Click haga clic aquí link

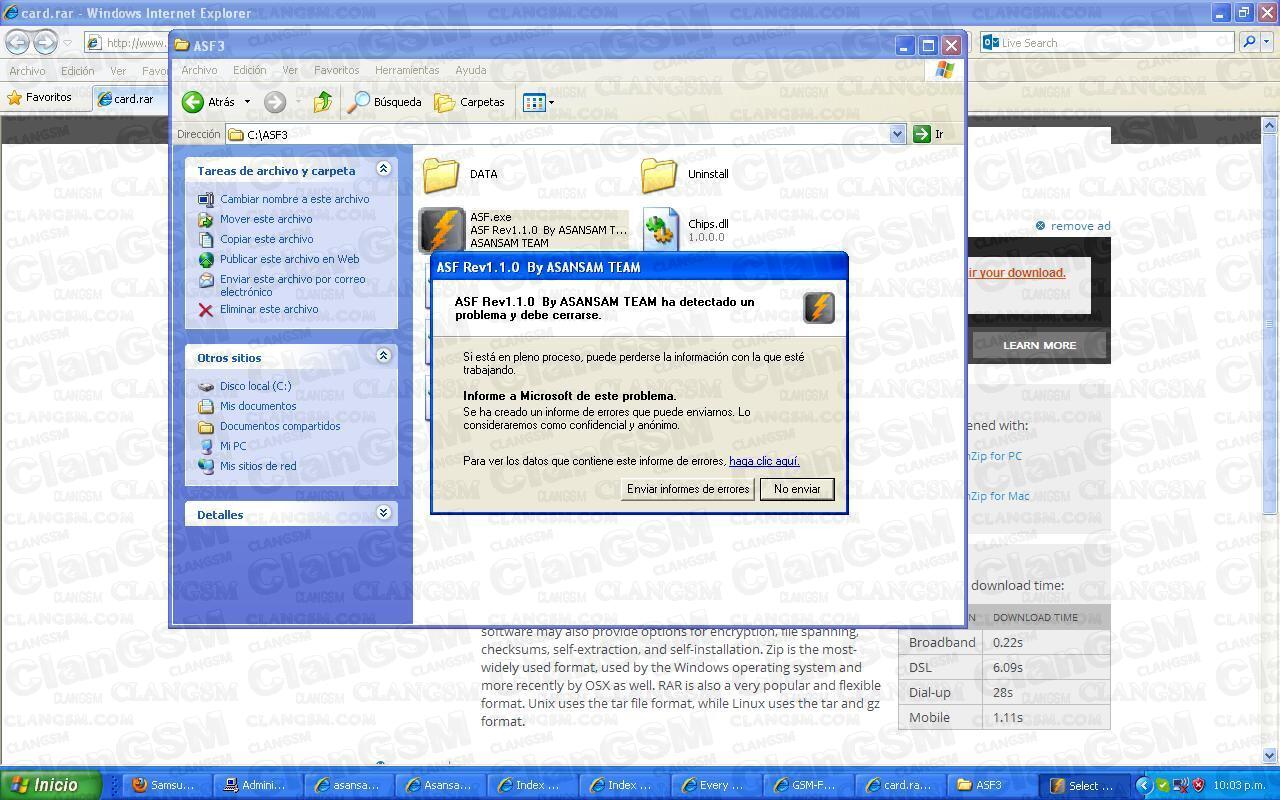pos(764,461)
